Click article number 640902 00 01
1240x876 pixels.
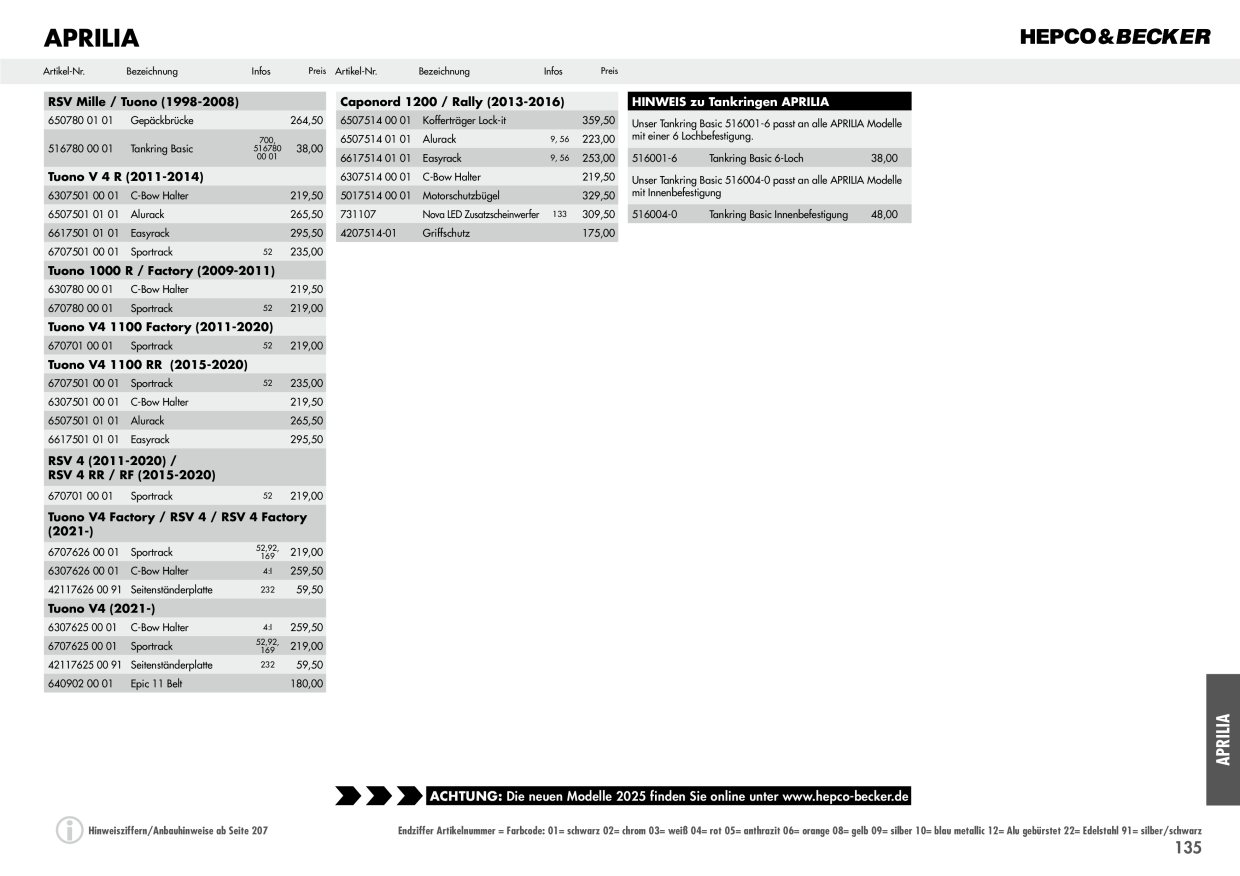pos(80,684)
